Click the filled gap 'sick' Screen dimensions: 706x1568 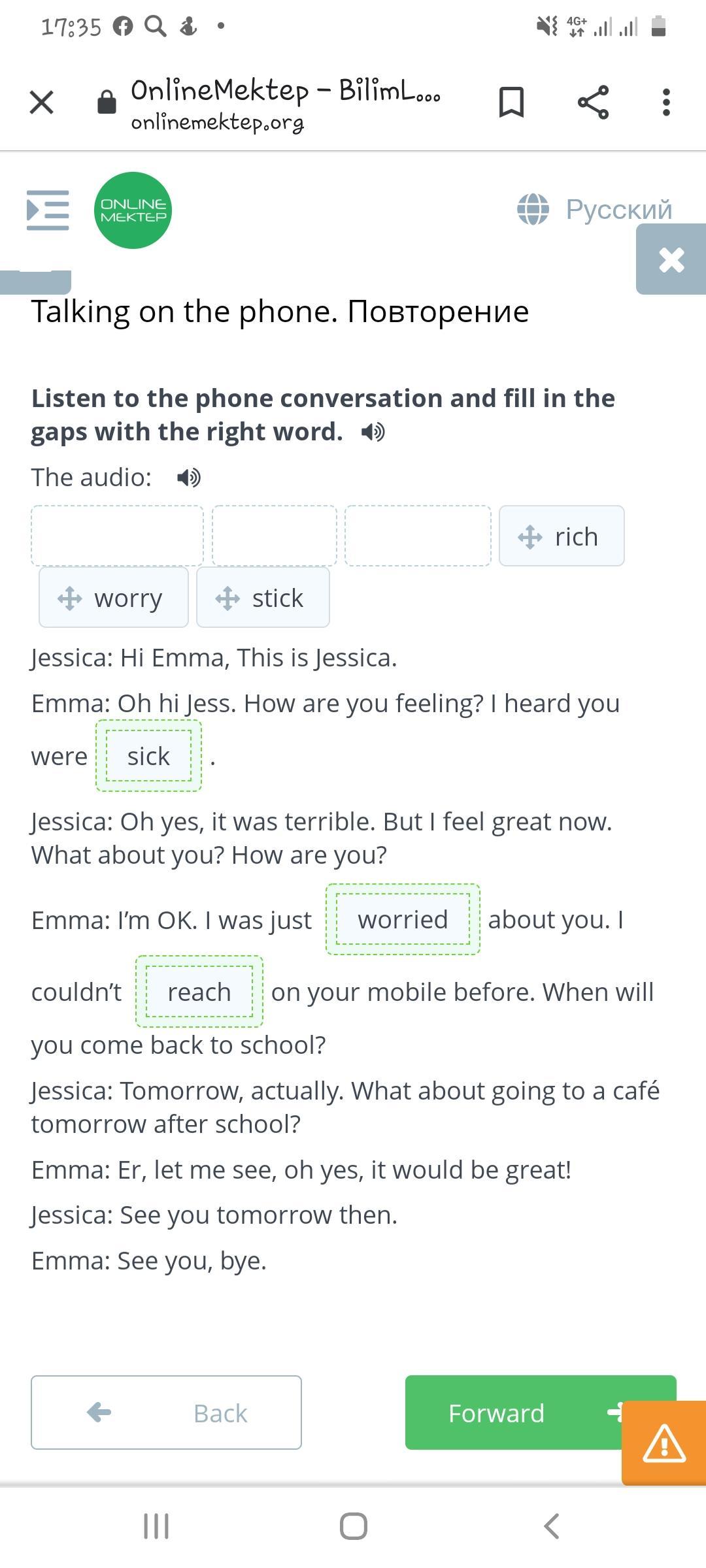click(x=149, y=756)
